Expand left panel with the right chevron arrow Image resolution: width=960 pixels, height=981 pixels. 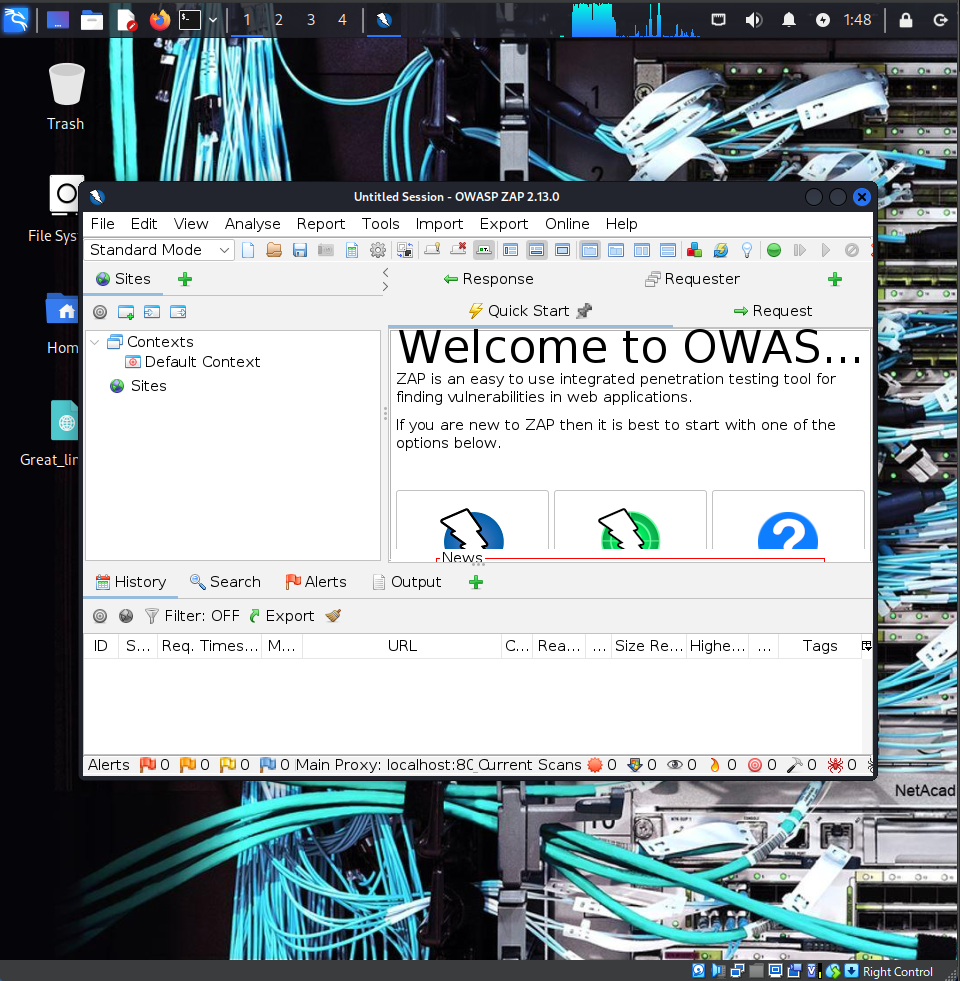(386, 287)
